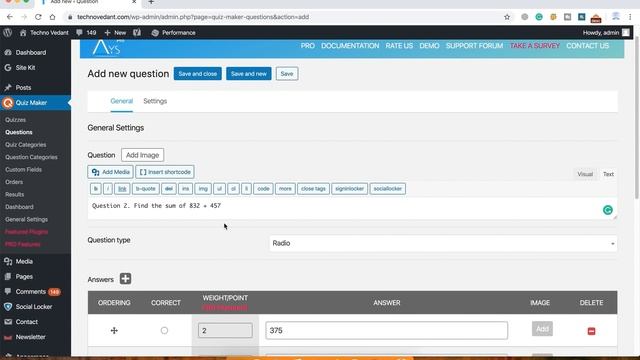Viewport: 640px width, 360px height.
Task: Go to Quizzes submenu
Action: [x=16, y=120]
